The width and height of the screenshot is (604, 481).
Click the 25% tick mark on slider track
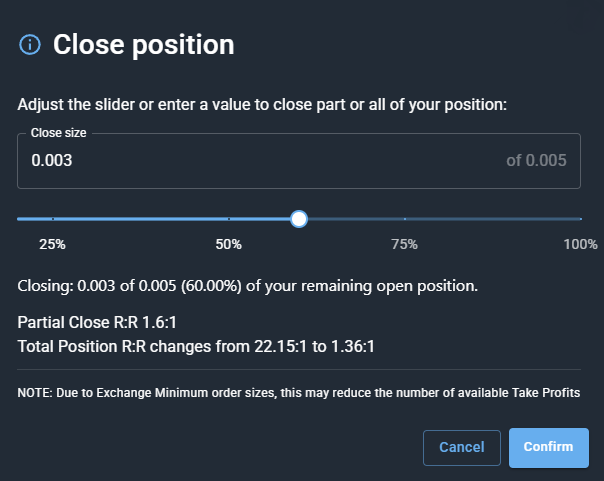coord(53,219)
